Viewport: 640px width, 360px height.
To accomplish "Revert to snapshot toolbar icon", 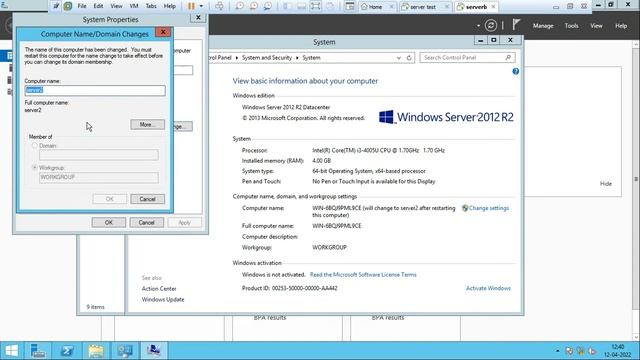I will pyautogui.click(x=253, y=6).
